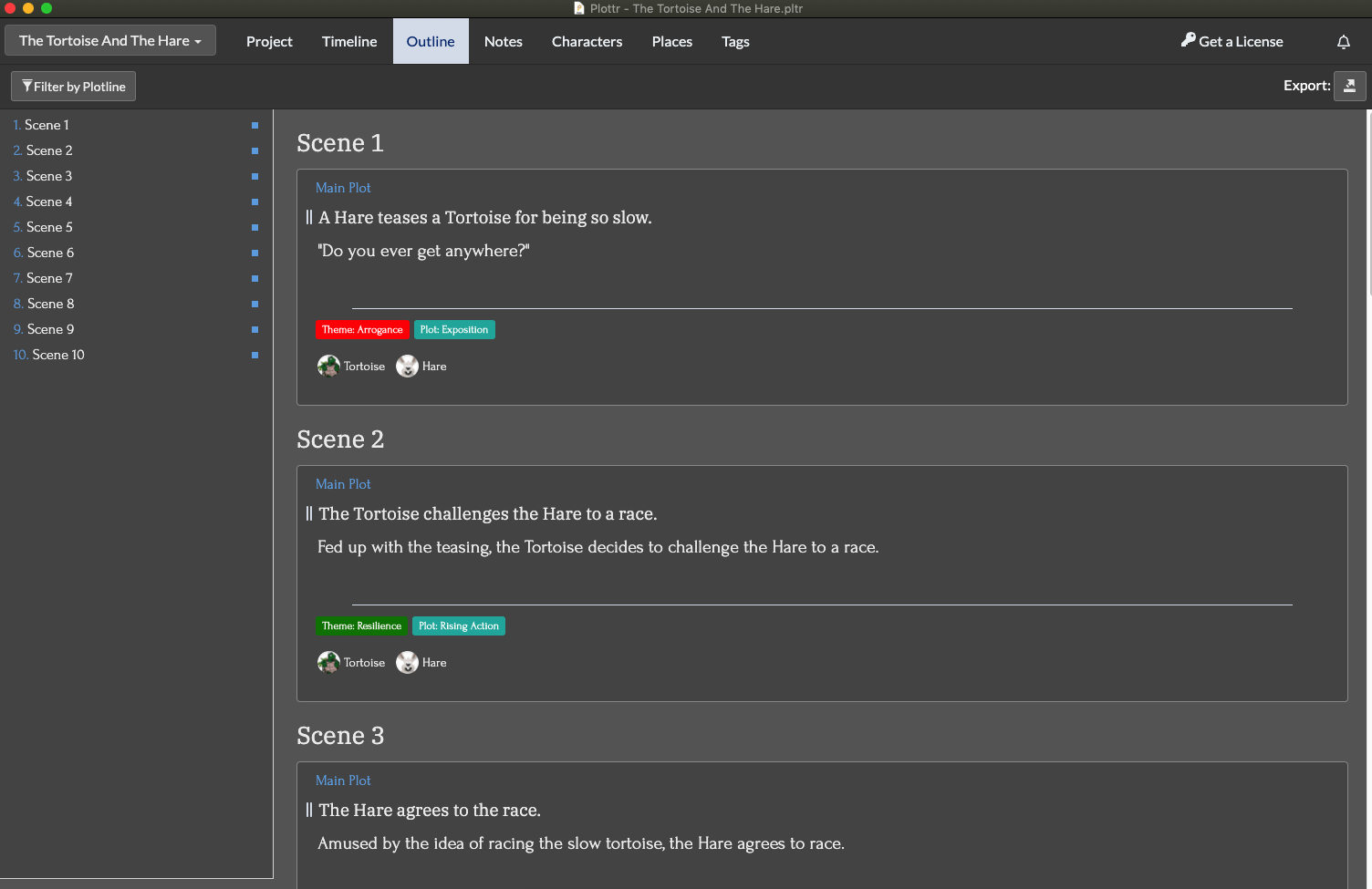
Task: Click the Scene 3 heading
Action: click(x=340, y=736)
